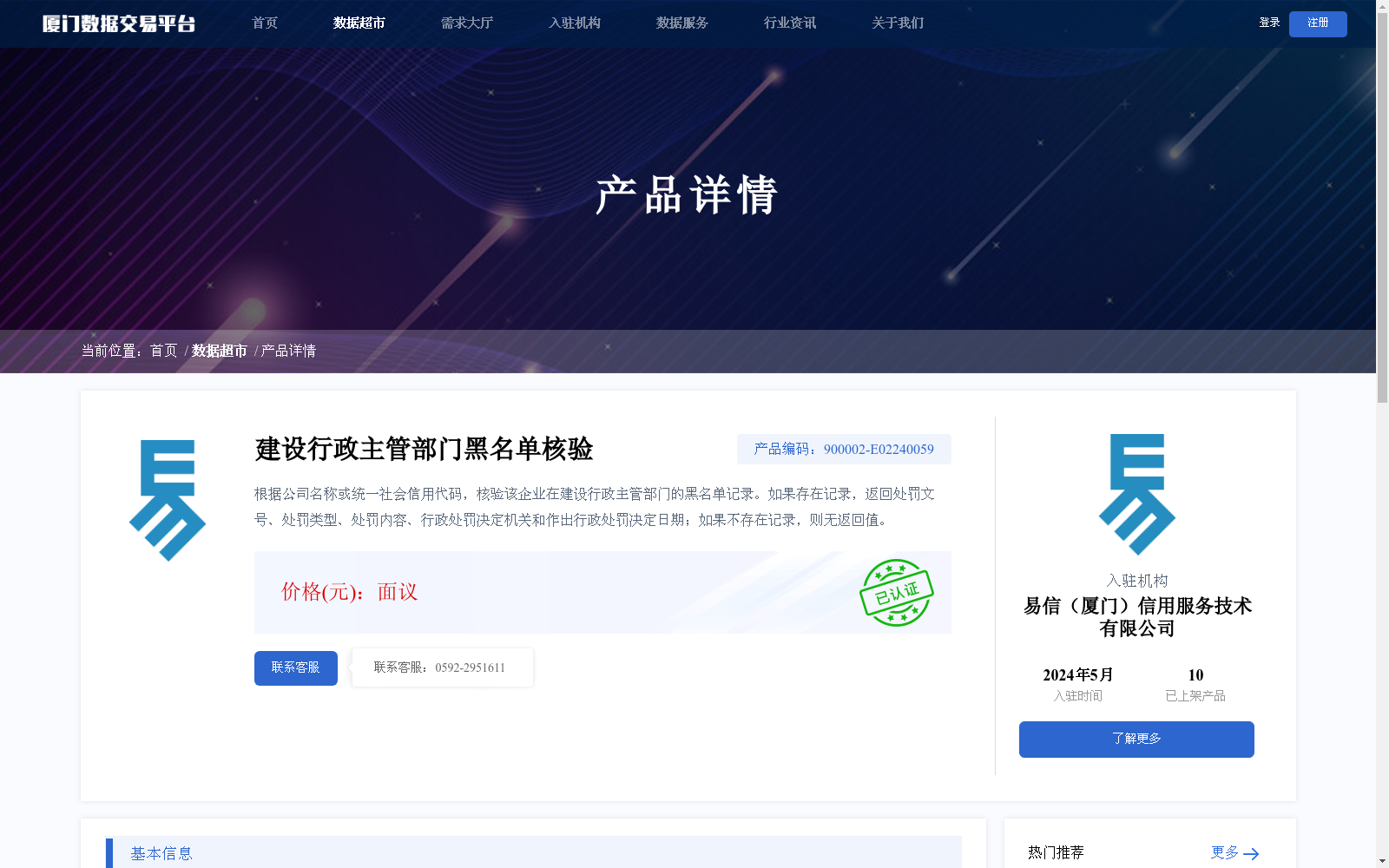Click the 登录 login link

click(x=1269, y=23)
